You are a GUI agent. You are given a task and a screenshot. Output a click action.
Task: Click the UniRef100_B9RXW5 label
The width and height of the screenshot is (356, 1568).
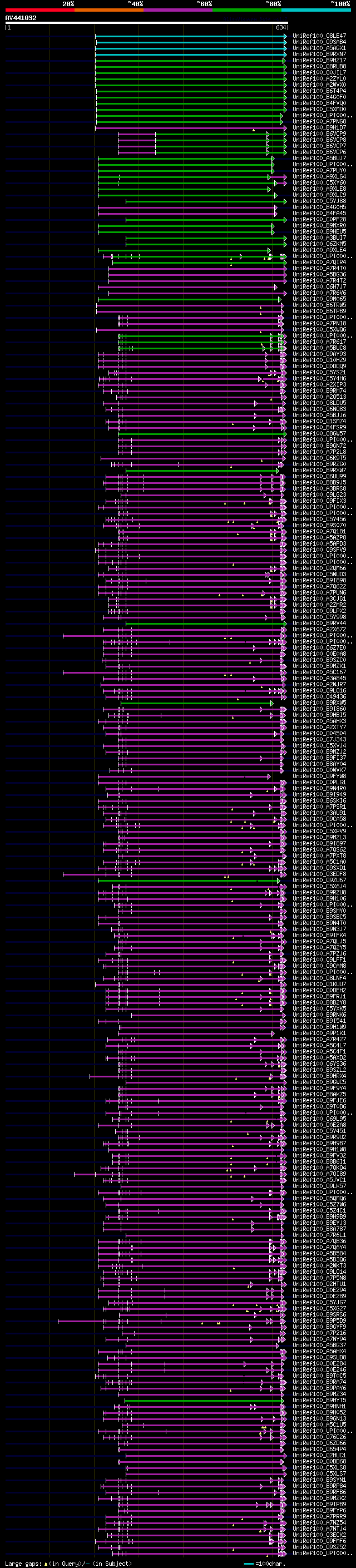(x=319, y=703)
